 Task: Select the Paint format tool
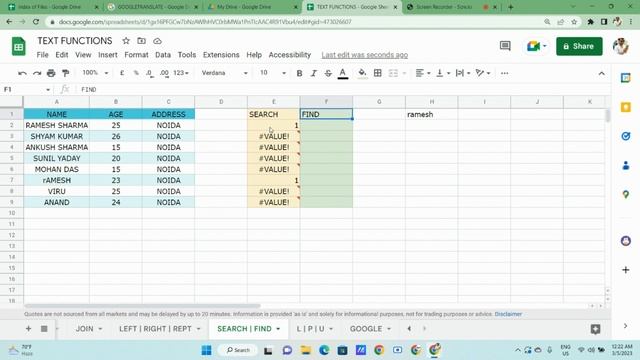point(65,73)
